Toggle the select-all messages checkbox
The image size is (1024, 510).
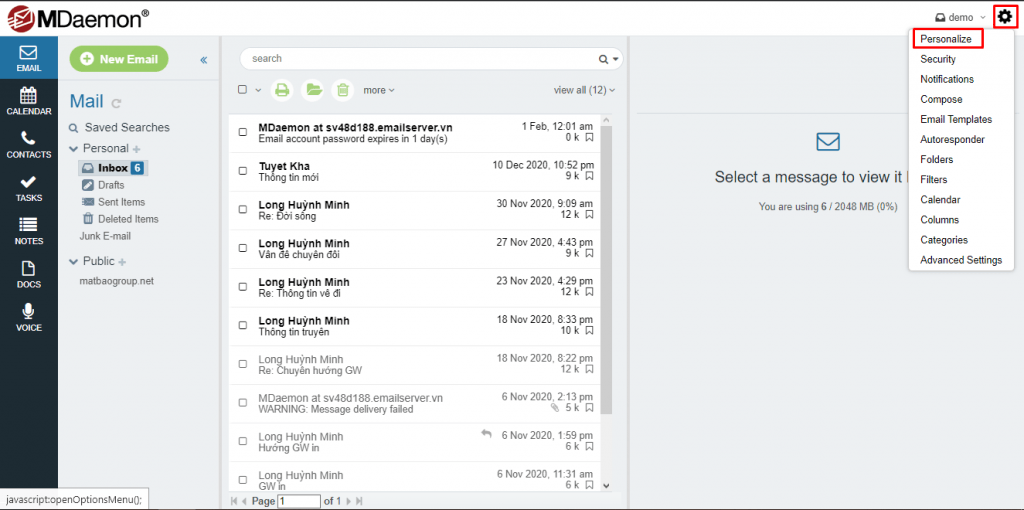coord(243,90)
